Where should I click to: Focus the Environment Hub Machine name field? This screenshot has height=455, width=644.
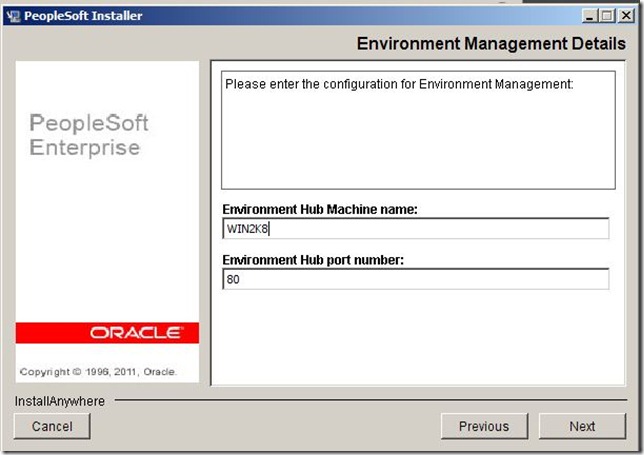[x=416, y=228]
